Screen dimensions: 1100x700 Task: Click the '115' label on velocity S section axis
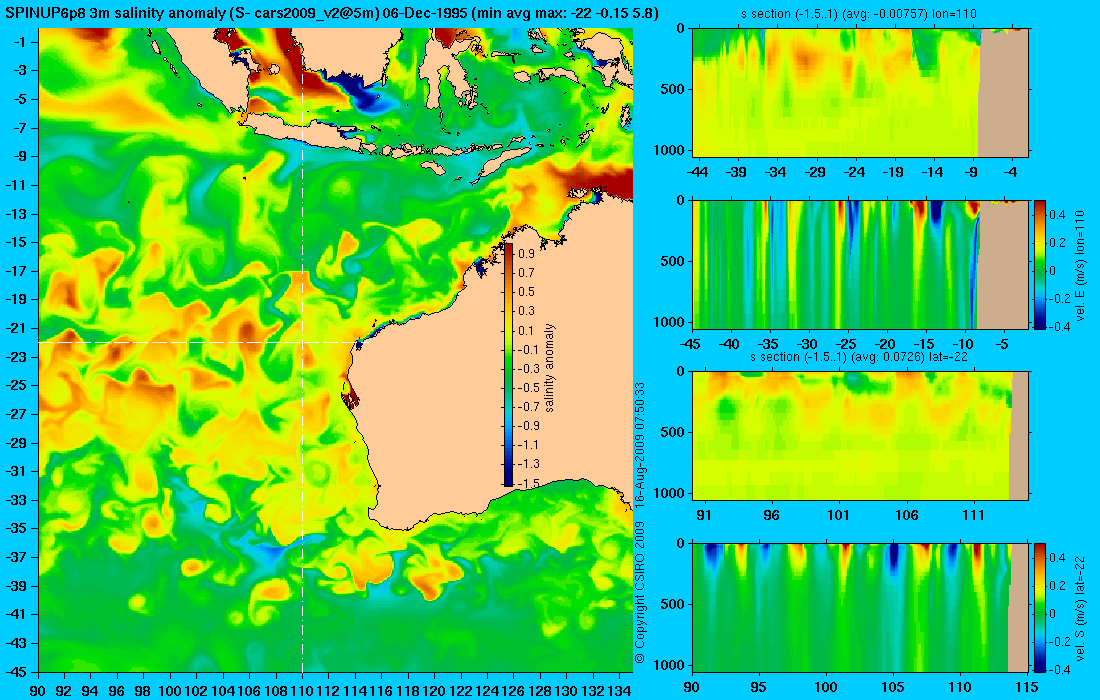(x=1026, y=687)
